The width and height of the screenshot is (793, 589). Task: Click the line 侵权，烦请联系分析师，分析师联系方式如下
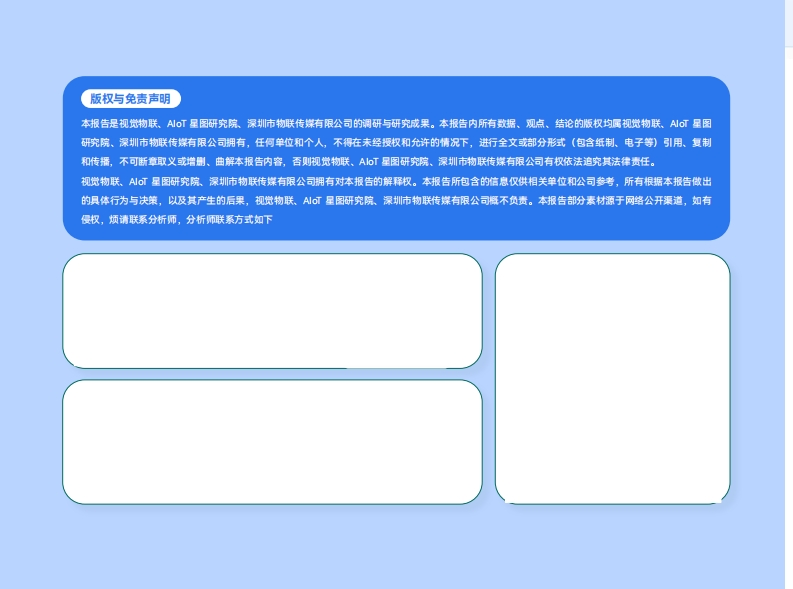click(177, 219)
